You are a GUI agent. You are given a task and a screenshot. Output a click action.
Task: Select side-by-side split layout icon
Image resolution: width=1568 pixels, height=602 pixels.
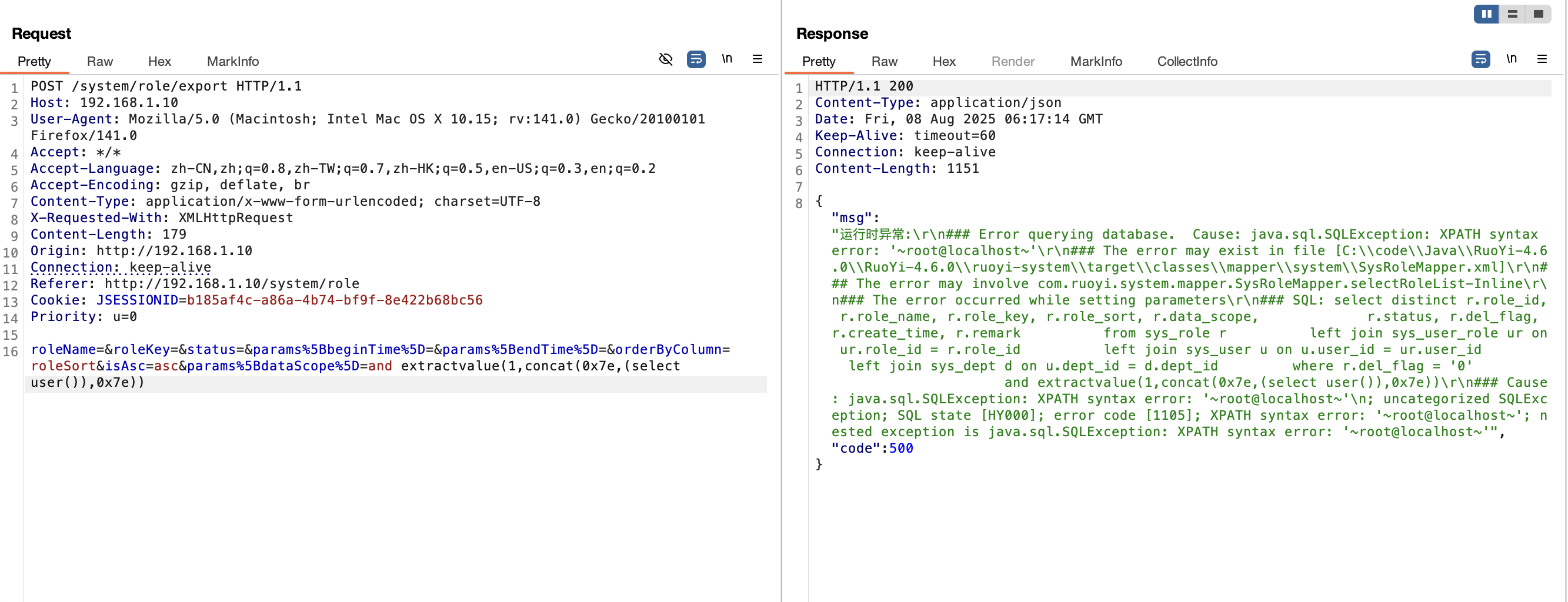(1486, 14)
